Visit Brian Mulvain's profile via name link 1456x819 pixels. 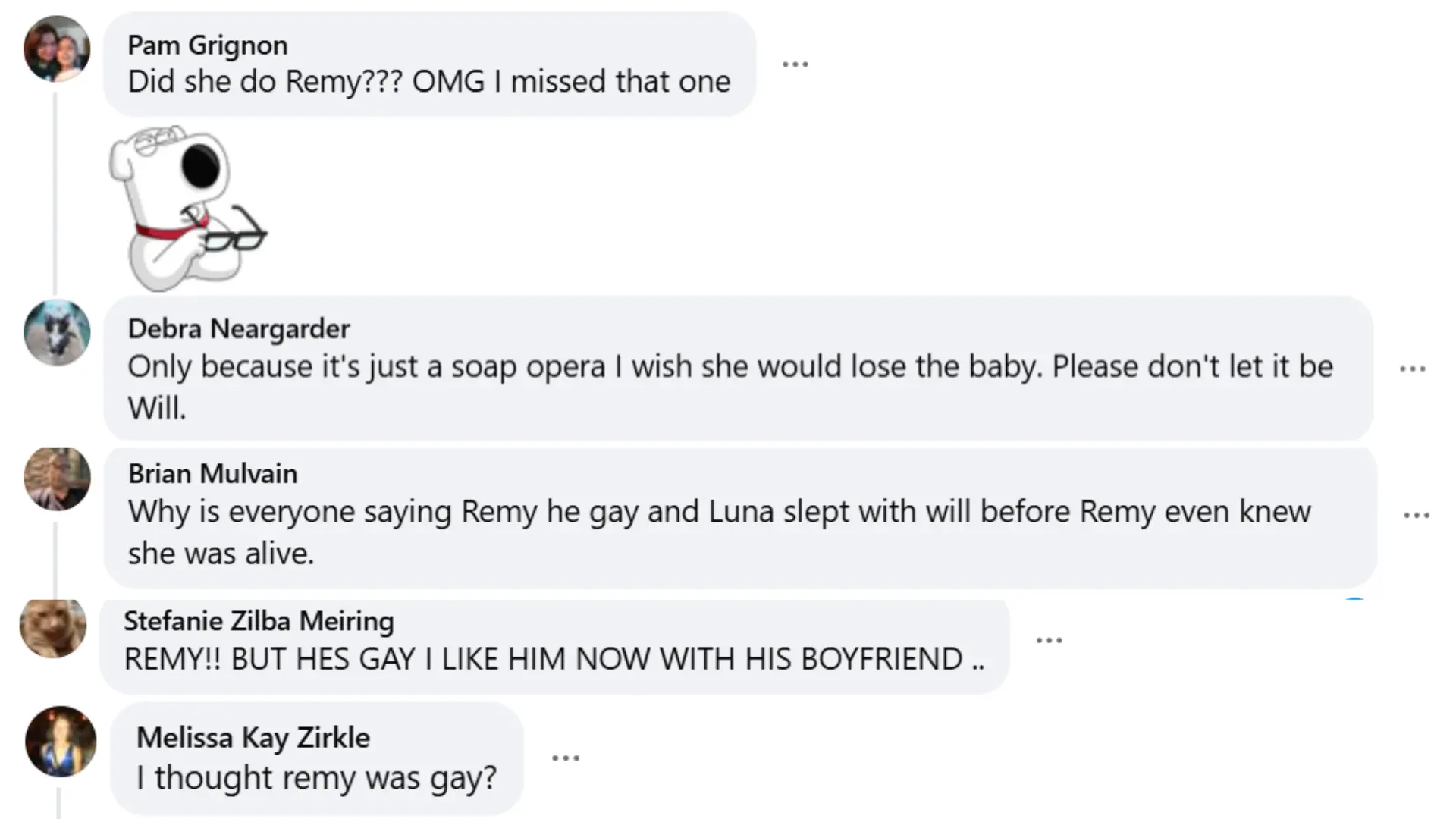tap(212, 474)
